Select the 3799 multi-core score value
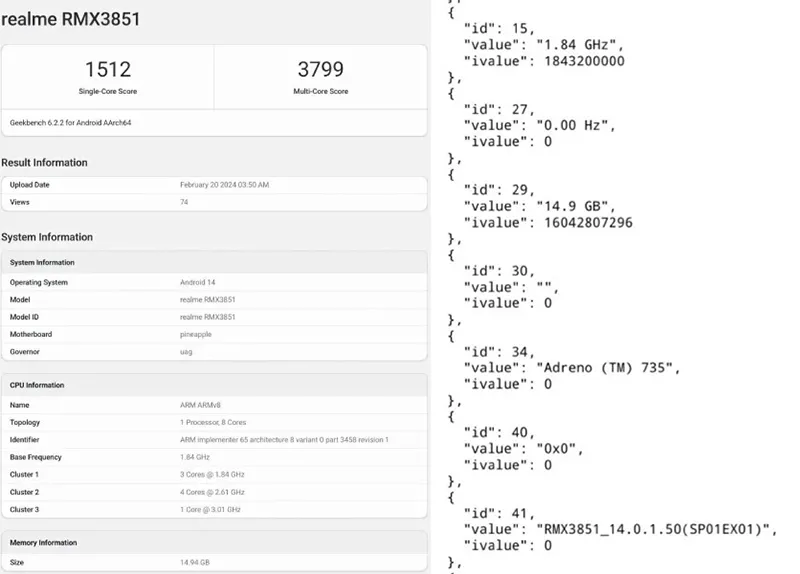Screen dimensions: 800x574 [x=320, y=69]
